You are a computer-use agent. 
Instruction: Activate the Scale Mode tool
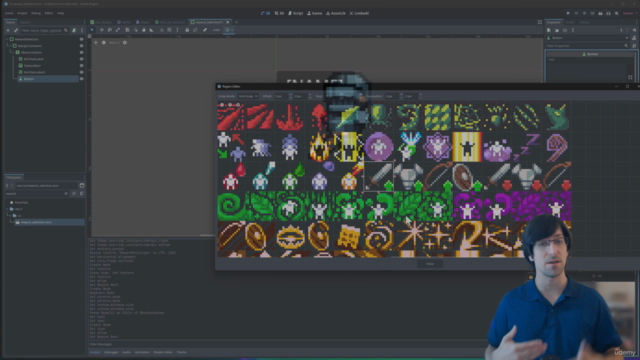click(x=118, y=30)
